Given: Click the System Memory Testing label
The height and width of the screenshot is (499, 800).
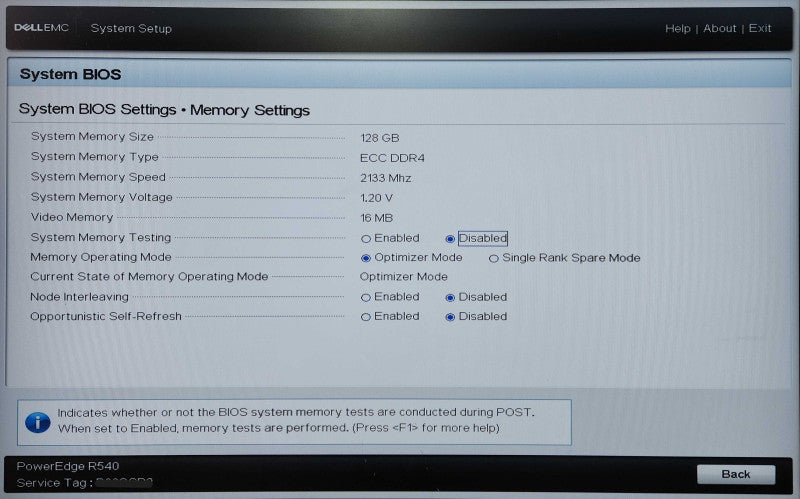Looking at the screenshot, I should pyautogui.click(x=101, y=238).
